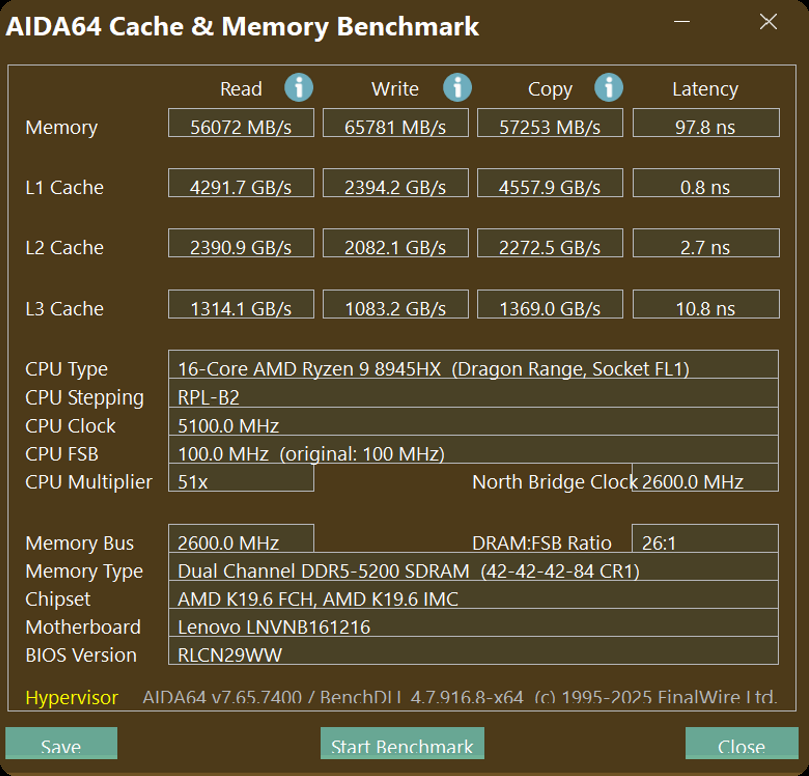Click the Memory Write result field
This screenshot has width=809, height=776.
pyautogui.click(x=395, y=123)
